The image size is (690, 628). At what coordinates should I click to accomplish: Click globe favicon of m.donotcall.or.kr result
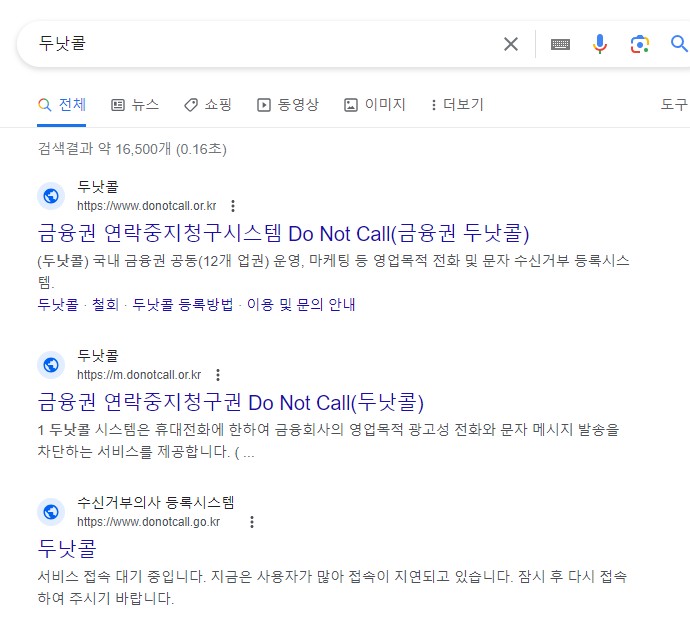point(51,365)
